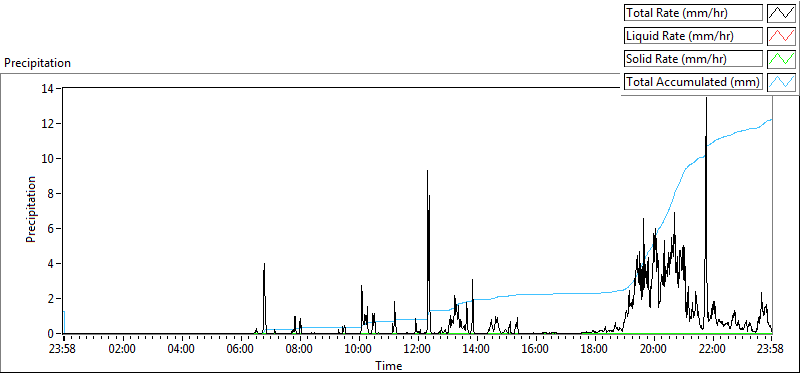Click the Solid Rate green line icon
800x373 pixels.
pyautogui.click(x=782, y=58)
